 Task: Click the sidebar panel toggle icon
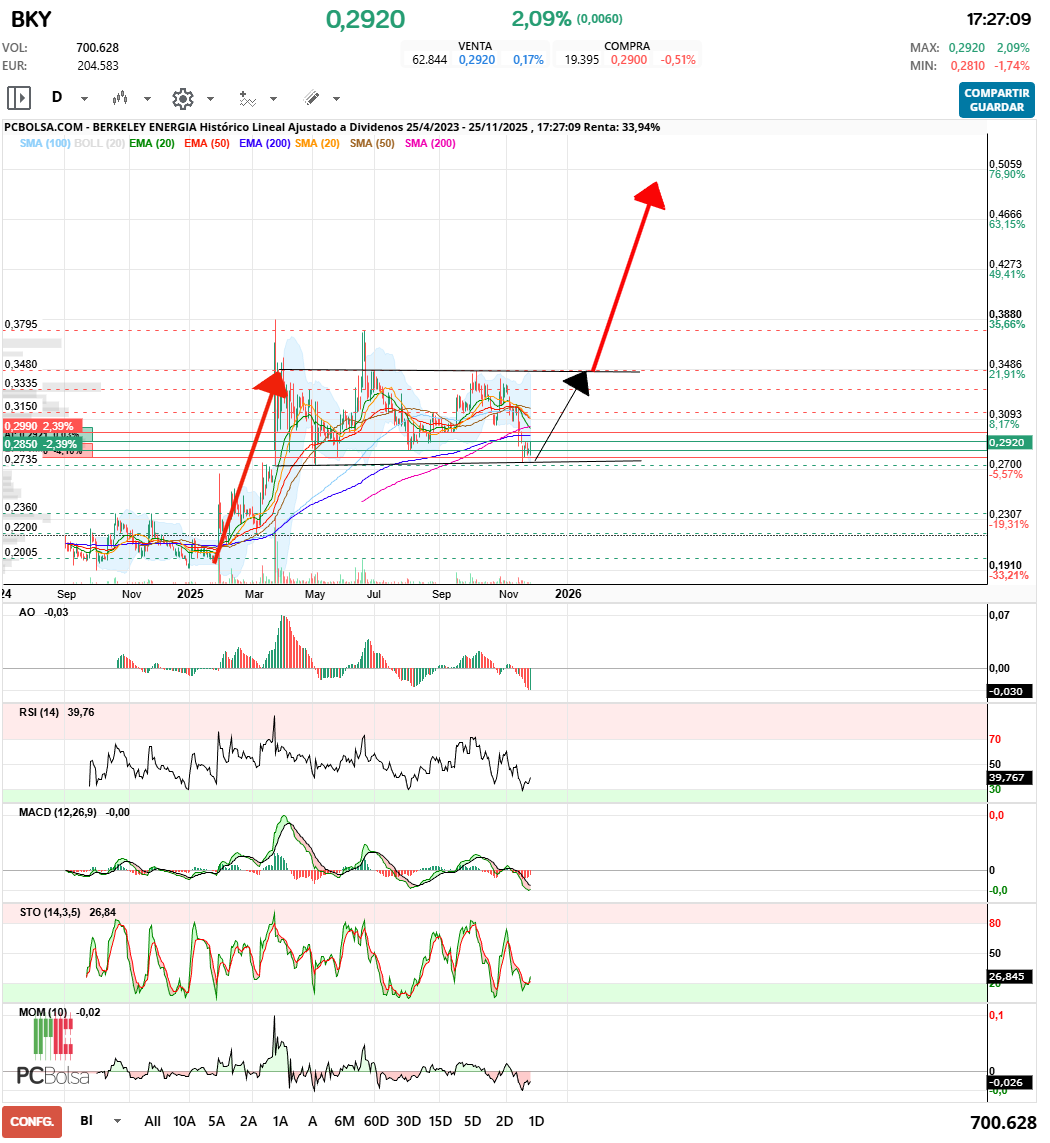[x=19, y=98]
